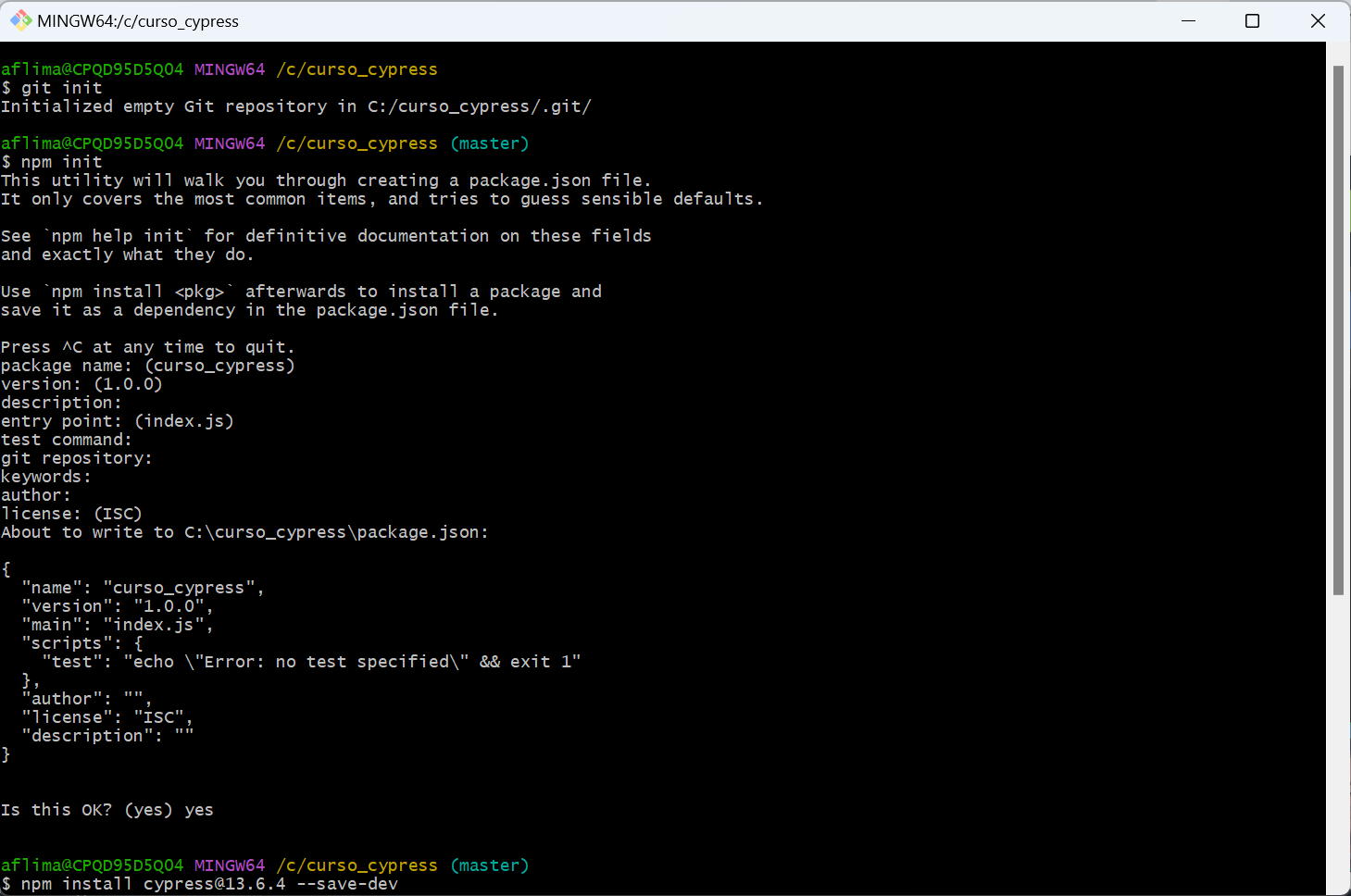This screenshot has width=1351, height=896.
Task: Click the 'author:' prompt line
Action: tap(36, 495)
